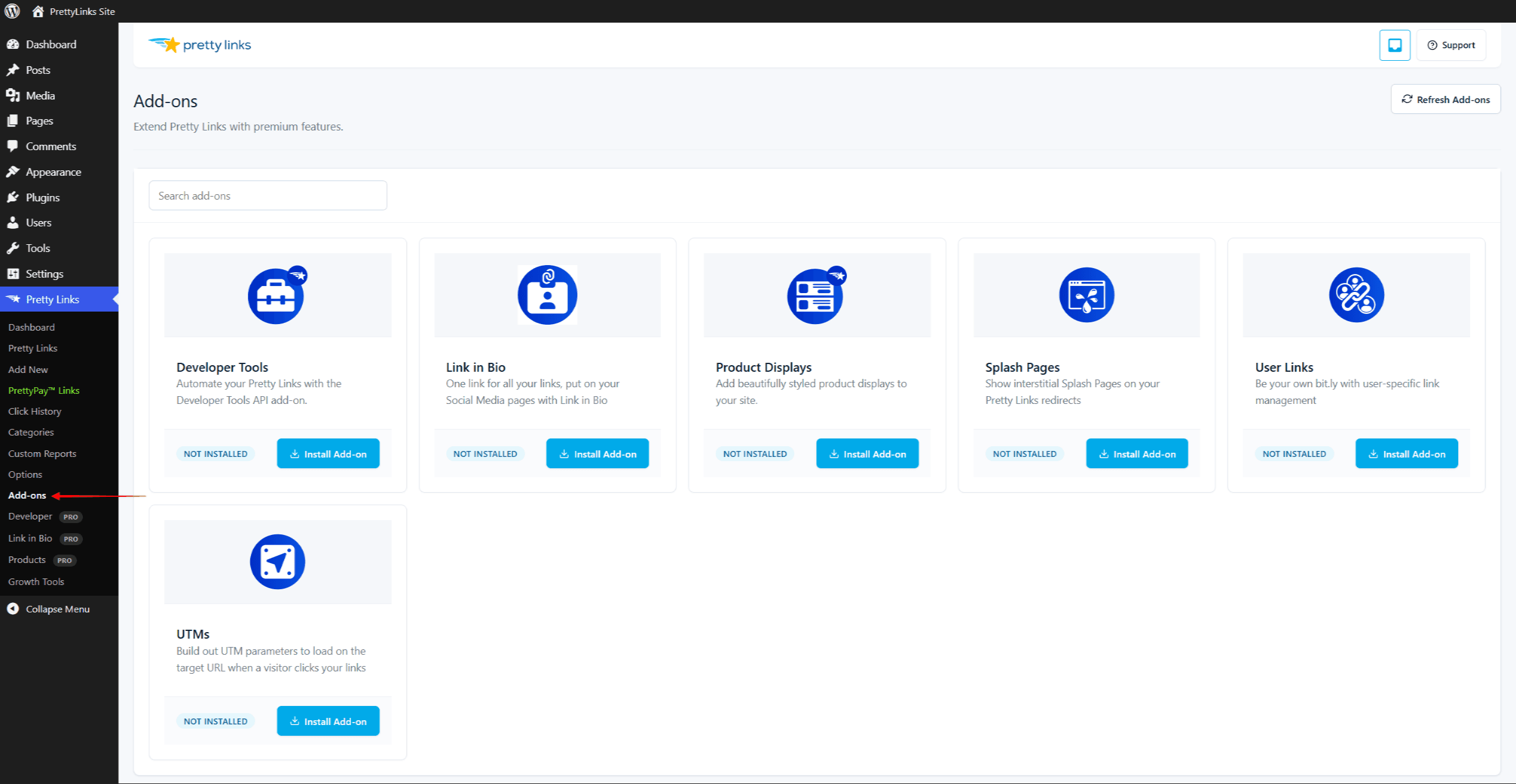Viewport: 1516px width, 784px height.
Task: Click the Comments bubble icon
Action: [13, 146]
